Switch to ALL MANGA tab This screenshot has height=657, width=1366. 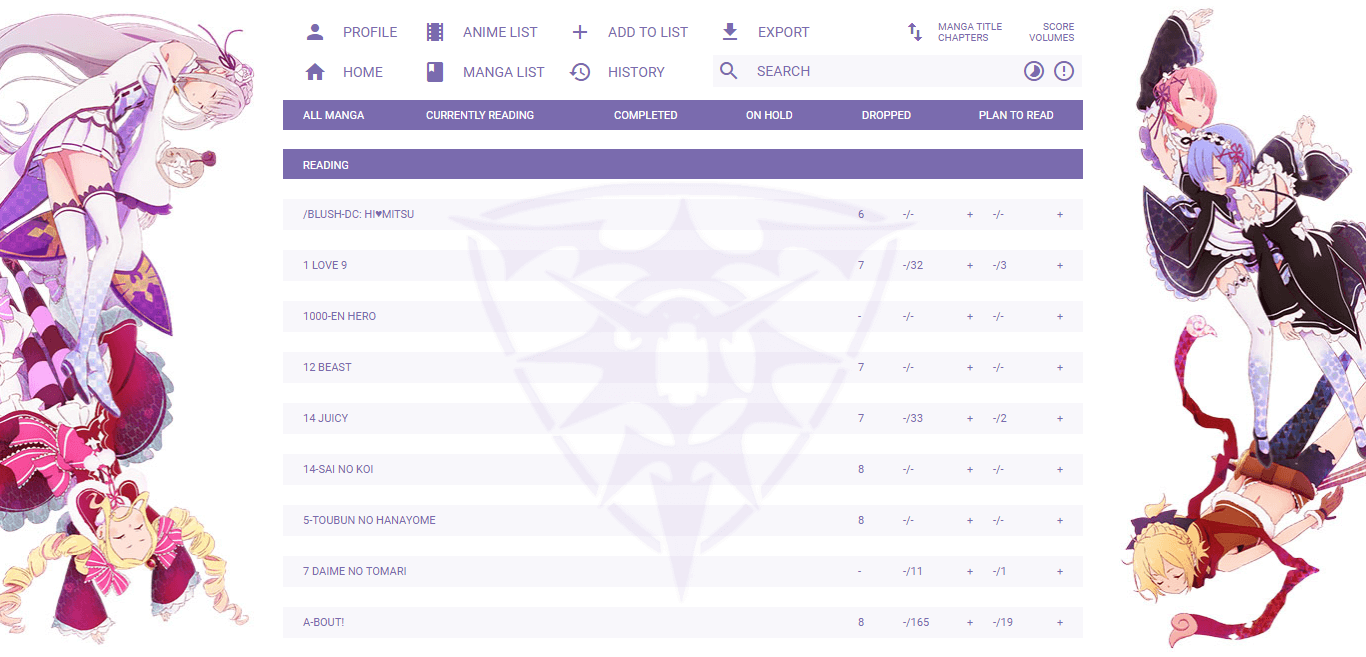point(334,115)
